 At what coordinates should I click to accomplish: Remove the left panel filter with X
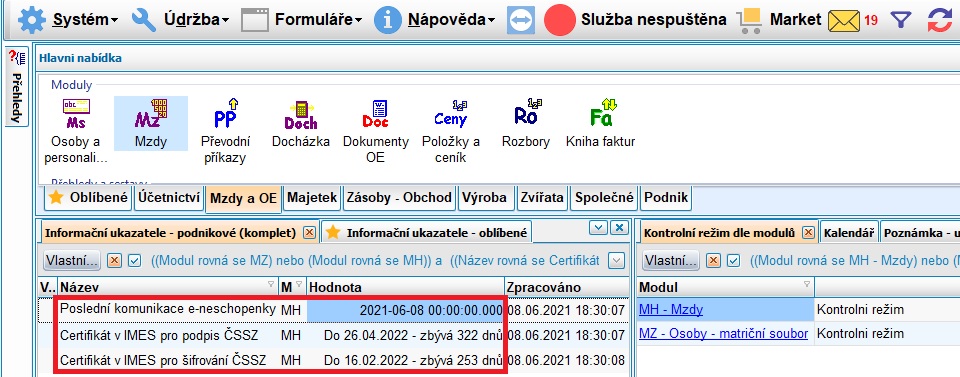point(114,261)
